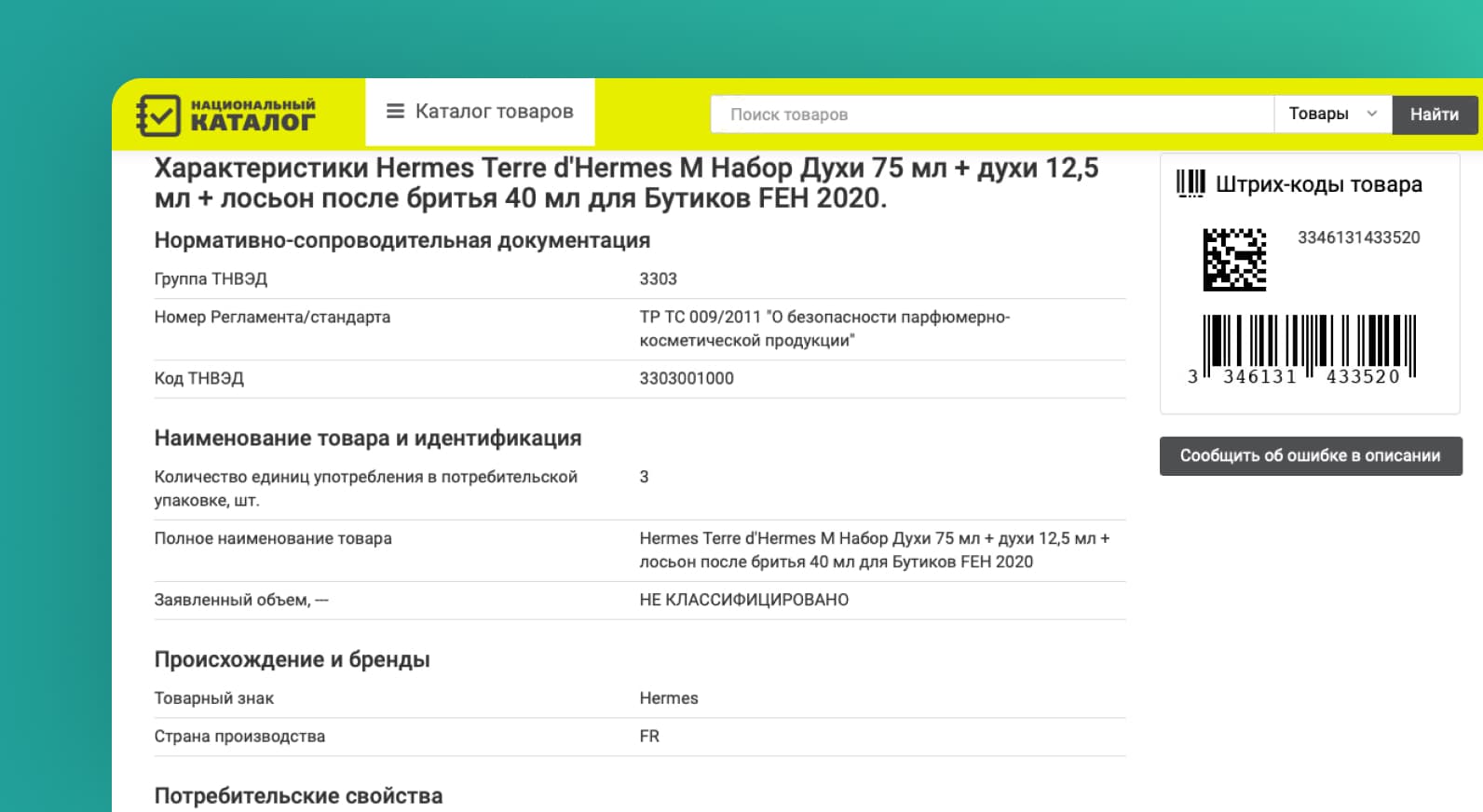Click the Нормативно-сопроводительная документация heading
Viewport: 1483px width, 812px height.
[402, 240]
